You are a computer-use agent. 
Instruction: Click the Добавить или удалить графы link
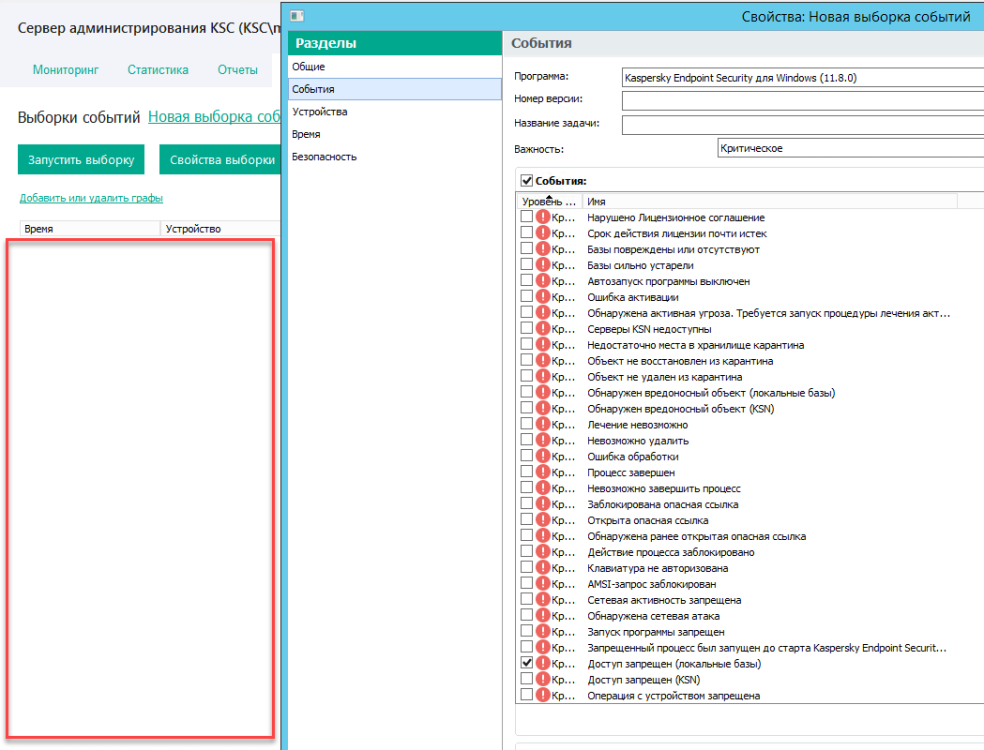[x=91, y=198]
